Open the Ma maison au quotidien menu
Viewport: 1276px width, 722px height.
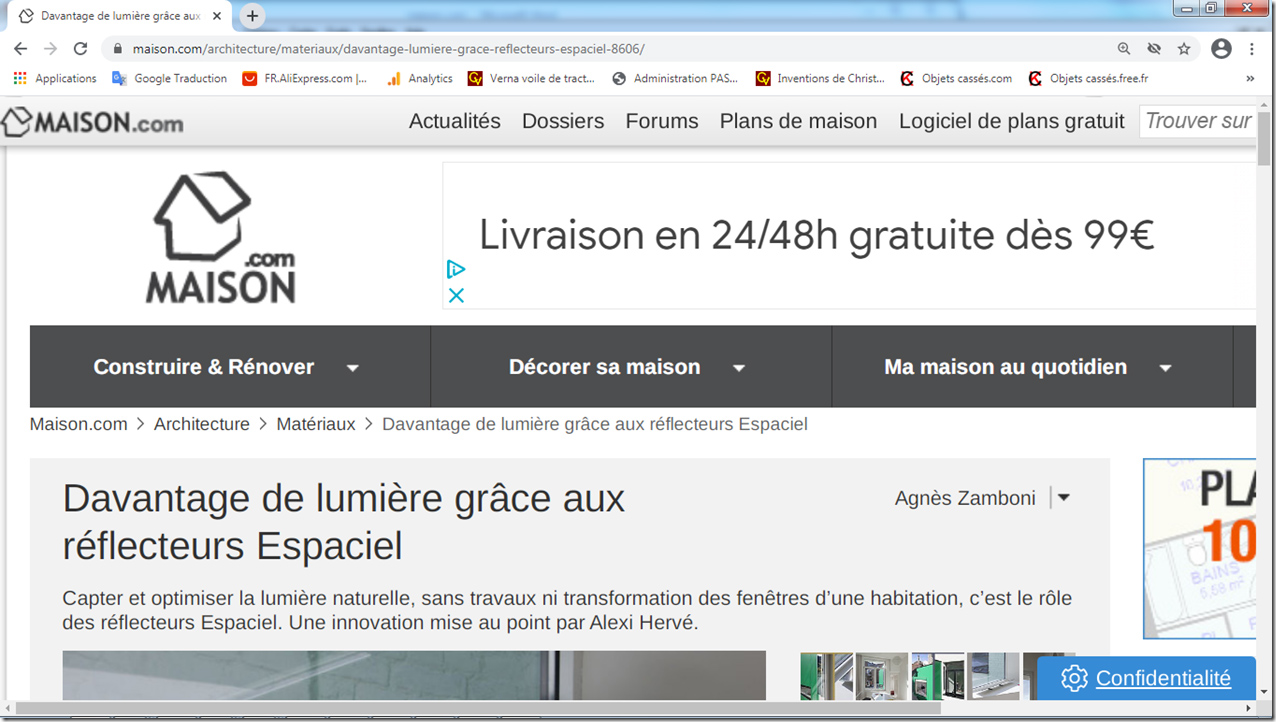(x=1005, y=367)
